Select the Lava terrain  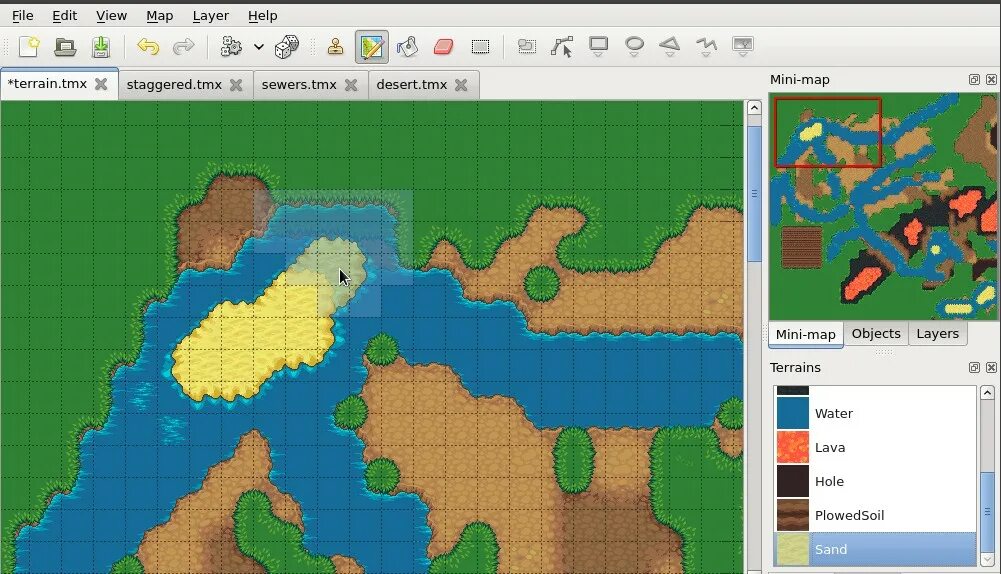(x=875, y=447)
